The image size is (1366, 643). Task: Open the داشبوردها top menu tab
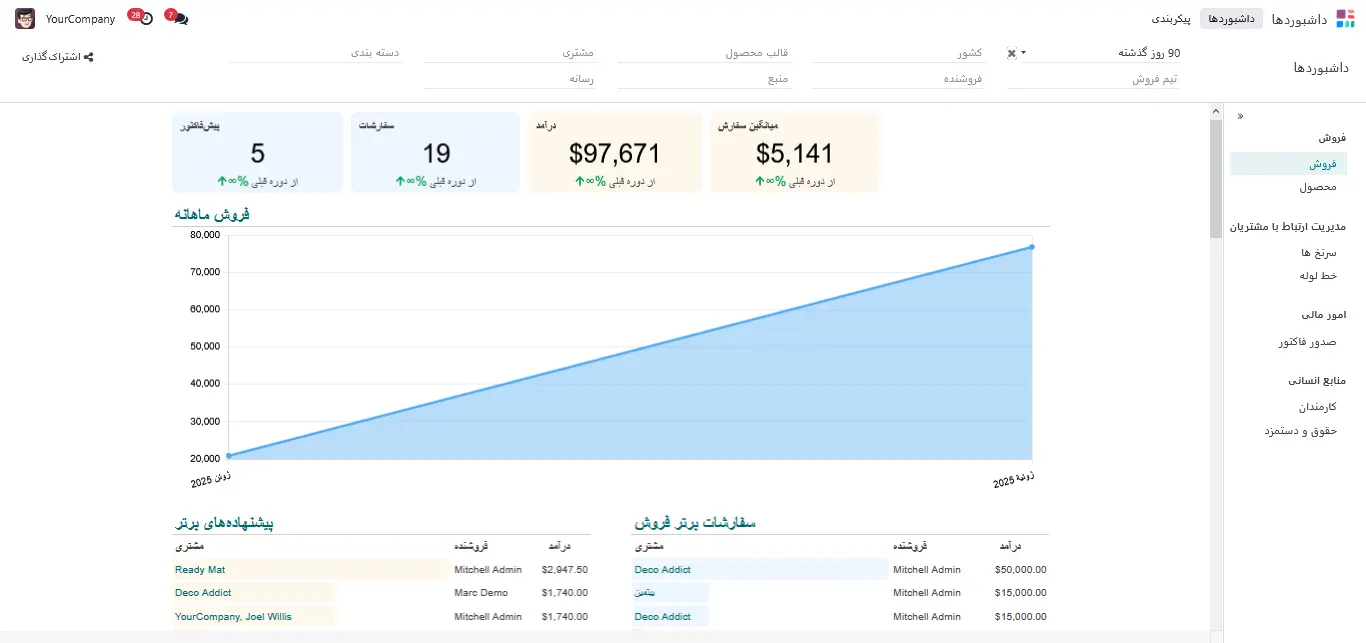click(x=1231, y=19)
